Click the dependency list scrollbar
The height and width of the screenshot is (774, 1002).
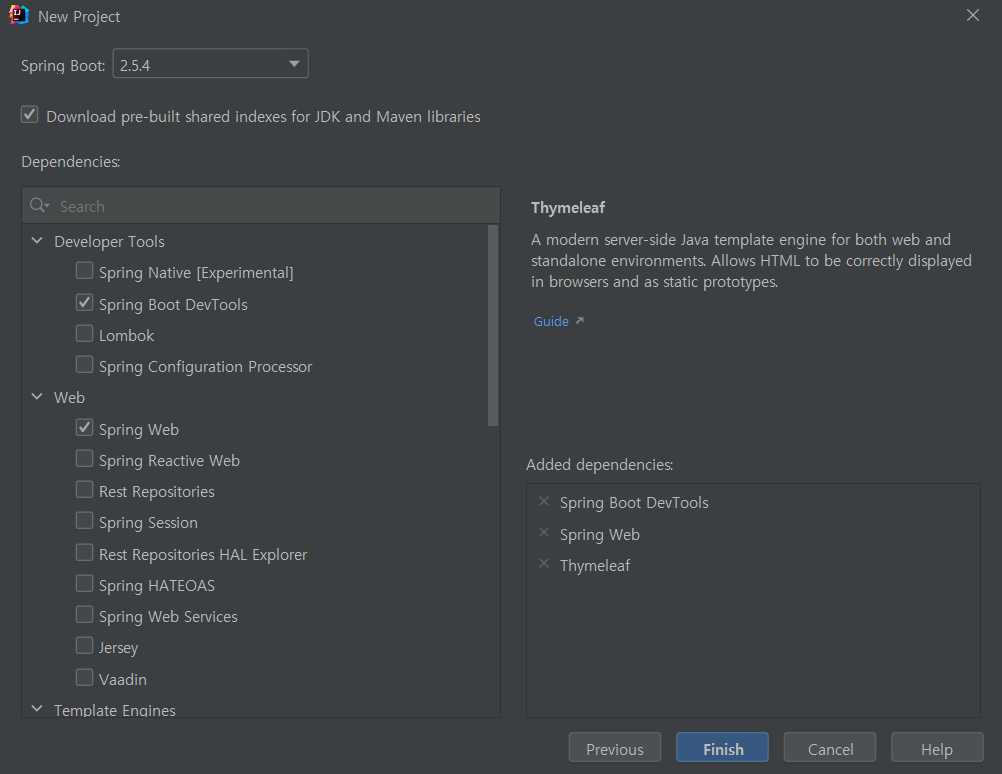pyautogui.click(x=493, y=325)
